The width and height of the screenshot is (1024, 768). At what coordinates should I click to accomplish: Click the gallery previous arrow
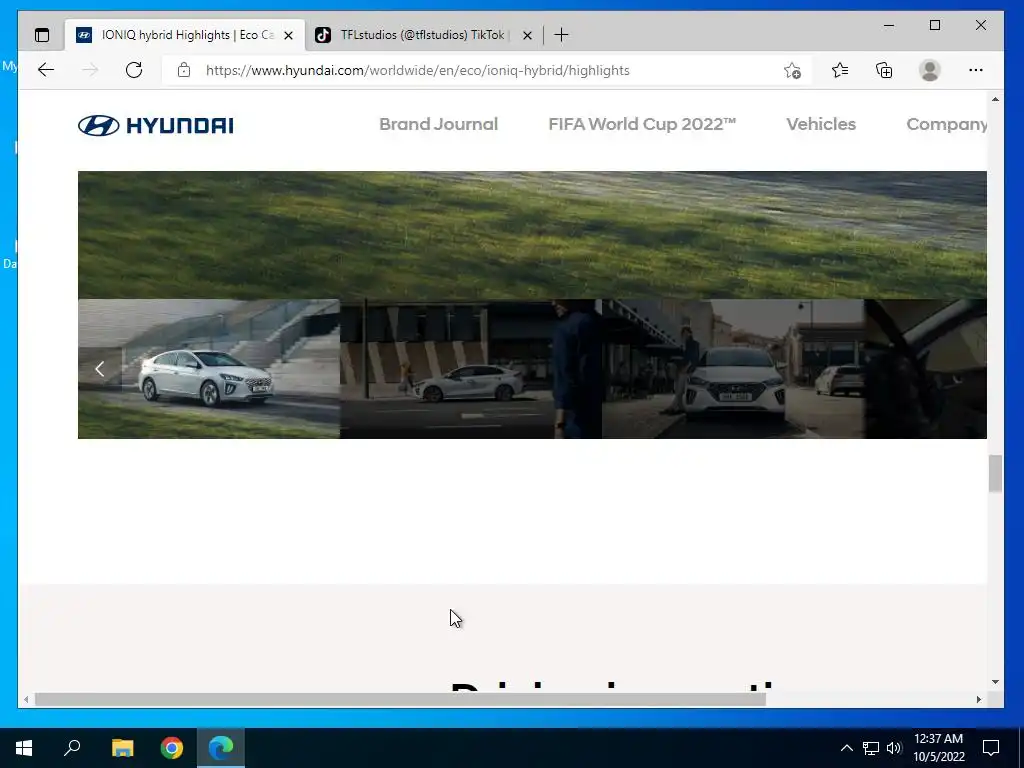point(100,369)
